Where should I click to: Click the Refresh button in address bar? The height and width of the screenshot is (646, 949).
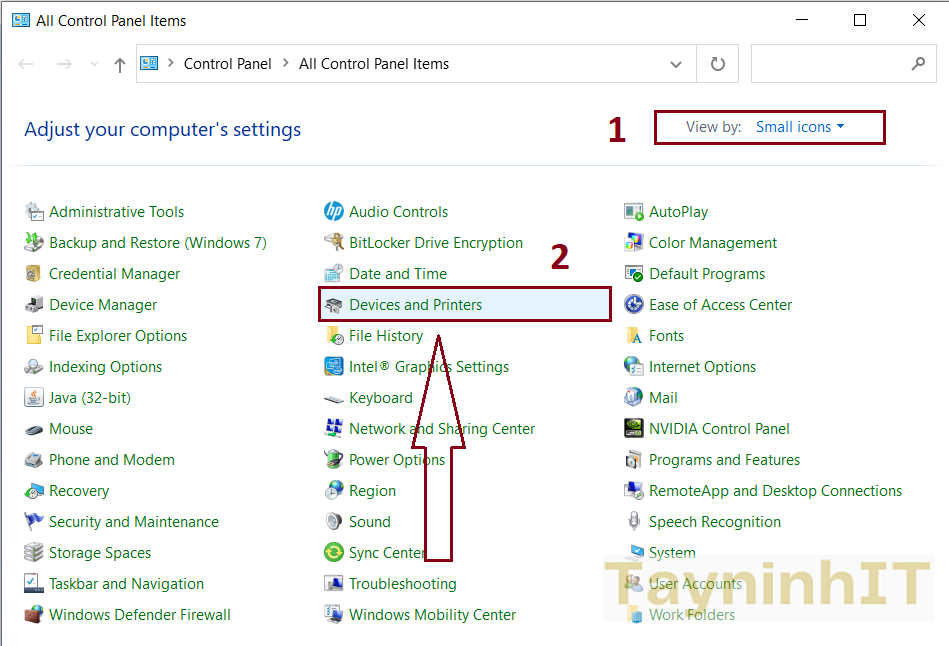click(717, 64)
